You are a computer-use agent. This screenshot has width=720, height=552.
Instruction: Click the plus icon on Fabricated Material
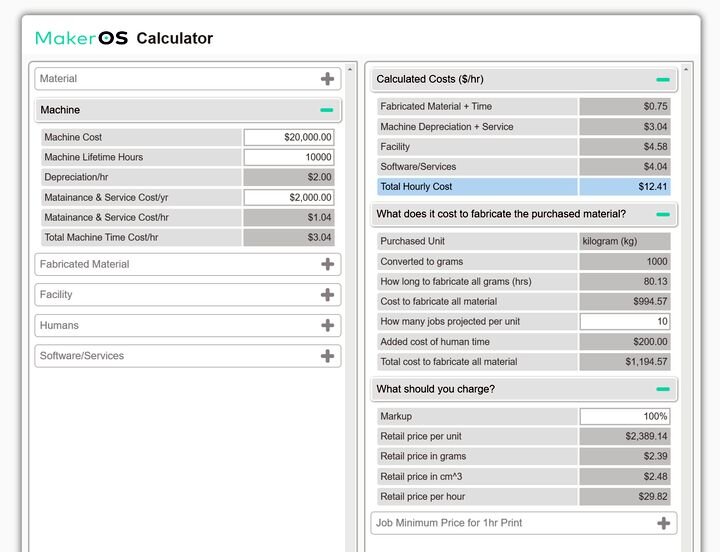[x=327, y=265]
